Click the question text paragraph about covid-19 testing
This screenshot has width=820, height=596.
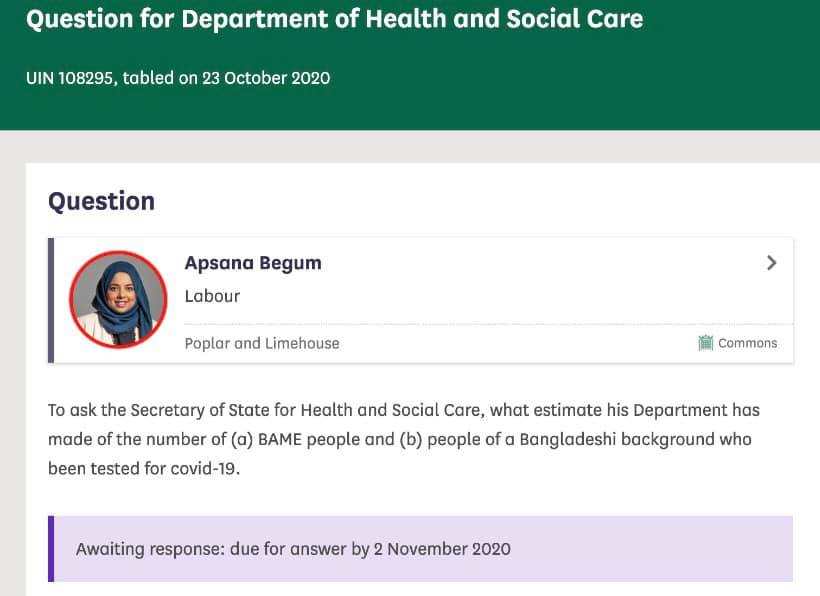pyautogui.click(x=404, y=439)
